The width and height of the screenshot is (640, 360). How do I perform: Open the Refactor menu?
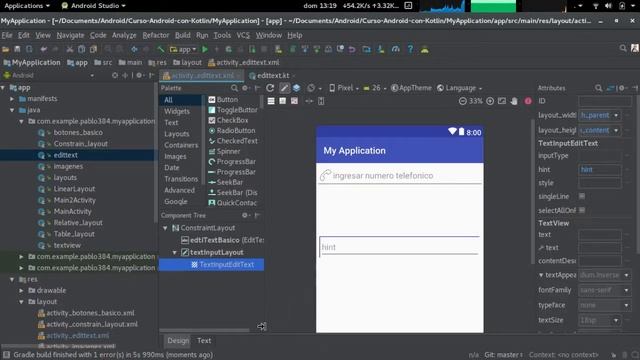(x=156, y=36)
